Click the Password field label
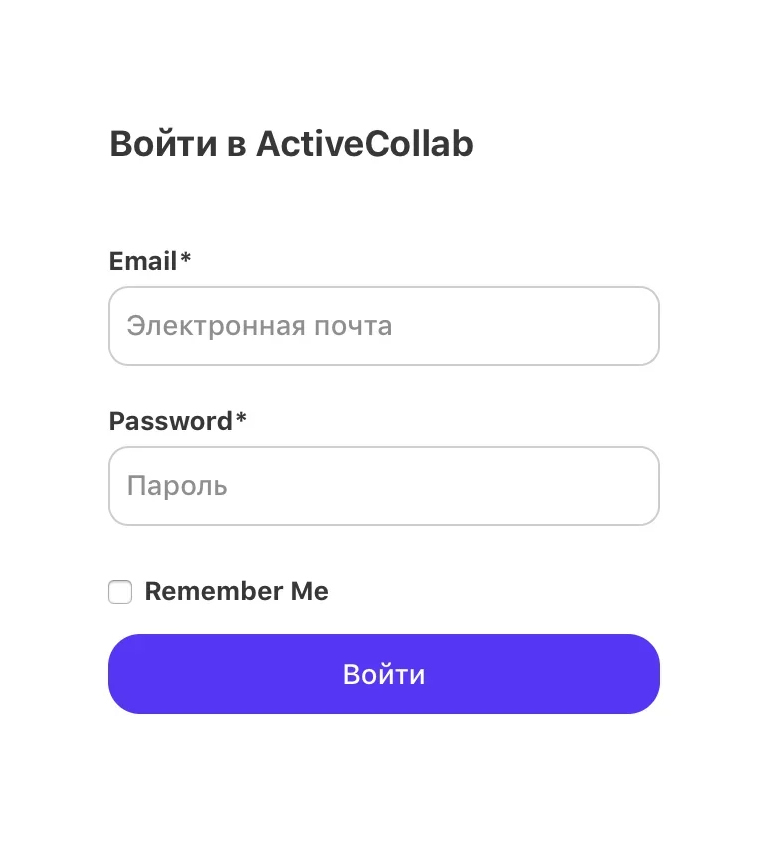783x845 pixels. click(x=170, y=421)
